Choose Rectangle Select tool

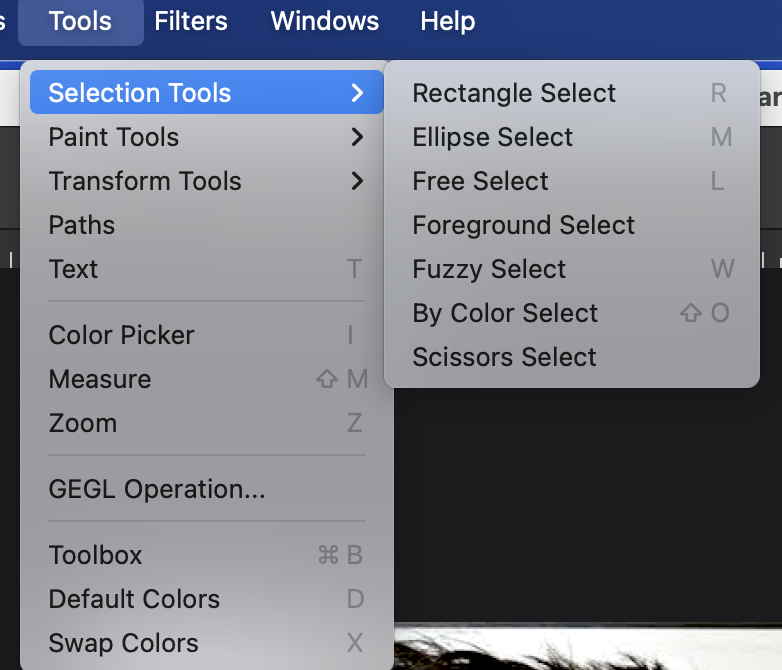tap(514, 93)
